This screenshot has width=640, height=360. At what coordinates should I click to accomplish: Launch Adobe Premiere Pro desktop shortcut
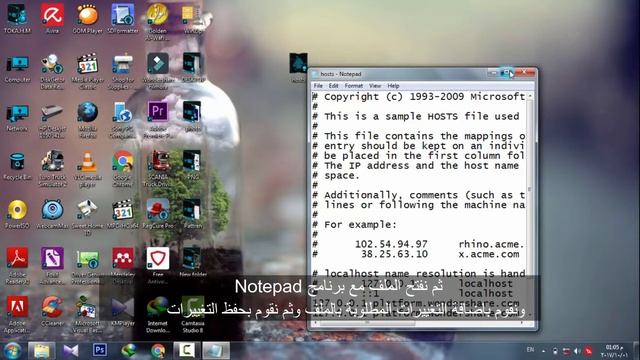pos(158,120)
